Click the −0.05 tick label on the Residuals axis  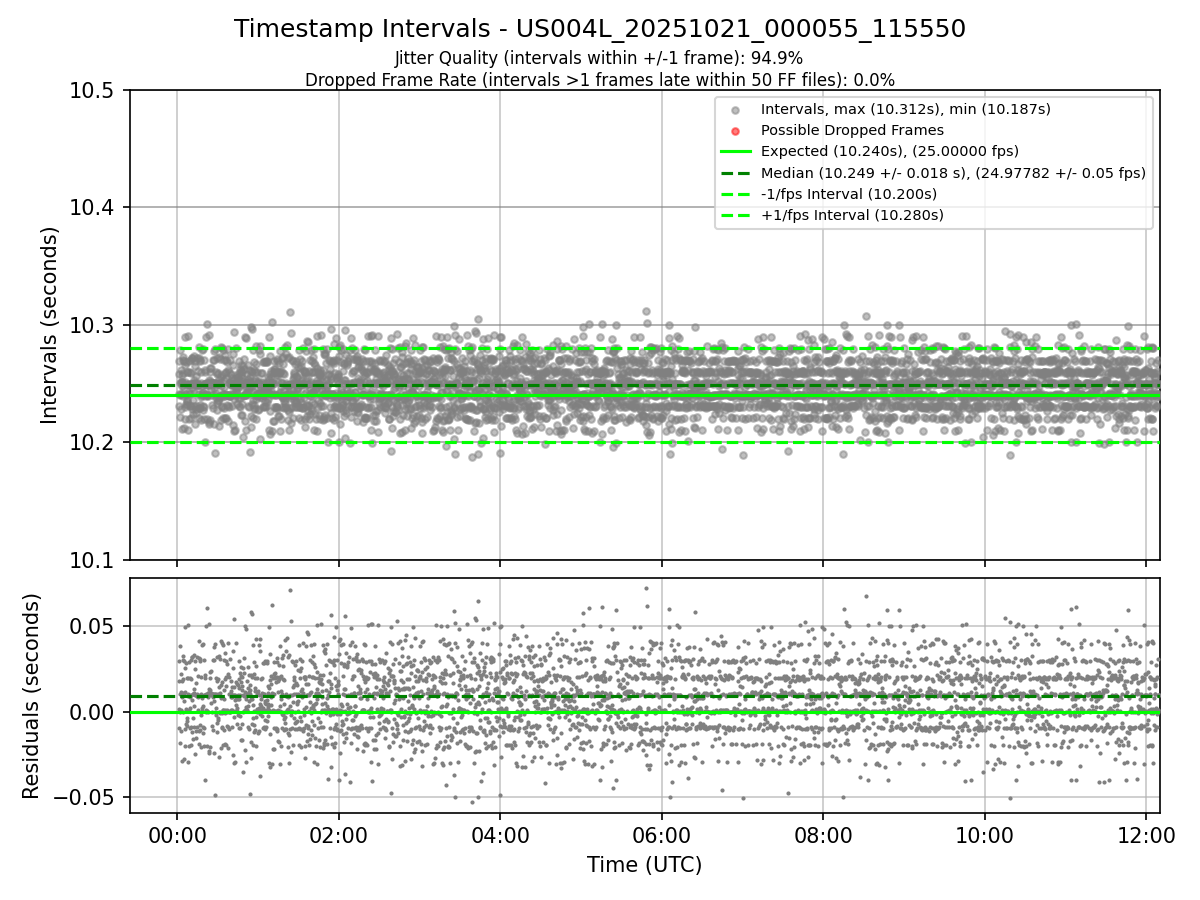(x=86, y=798)
